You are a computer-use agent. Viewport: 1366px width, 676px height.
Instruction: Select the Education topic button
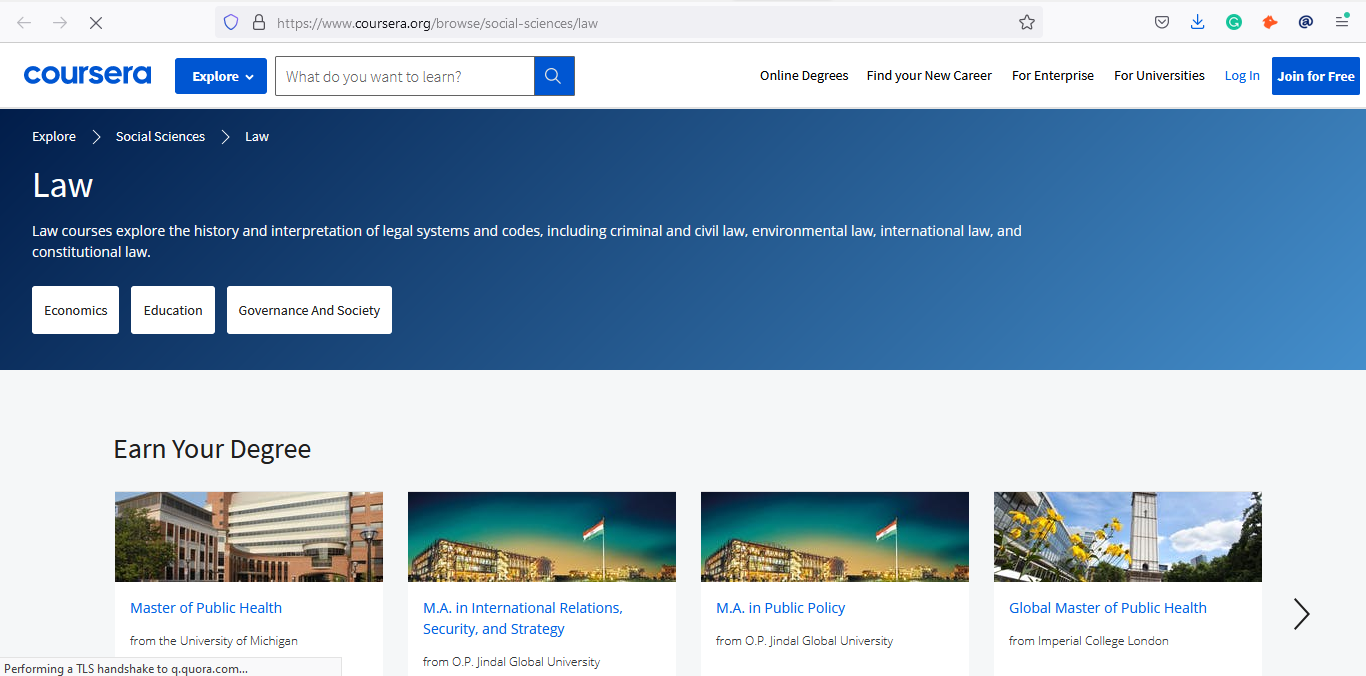pyautogui.click(x=173, y=310)
